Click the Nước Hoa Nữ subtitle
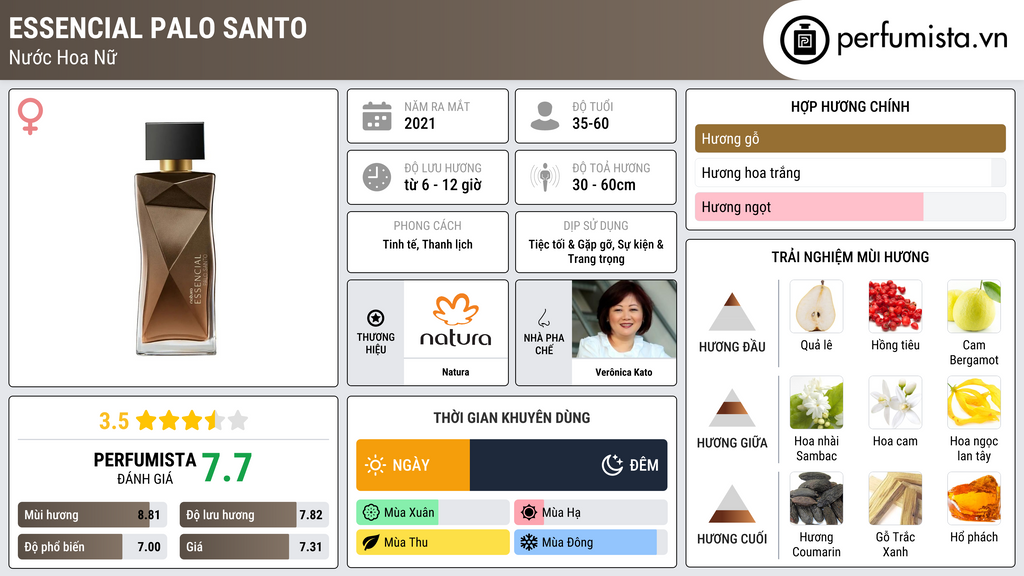This screenshot has height=576, width=1024. (x=63, y=57)
